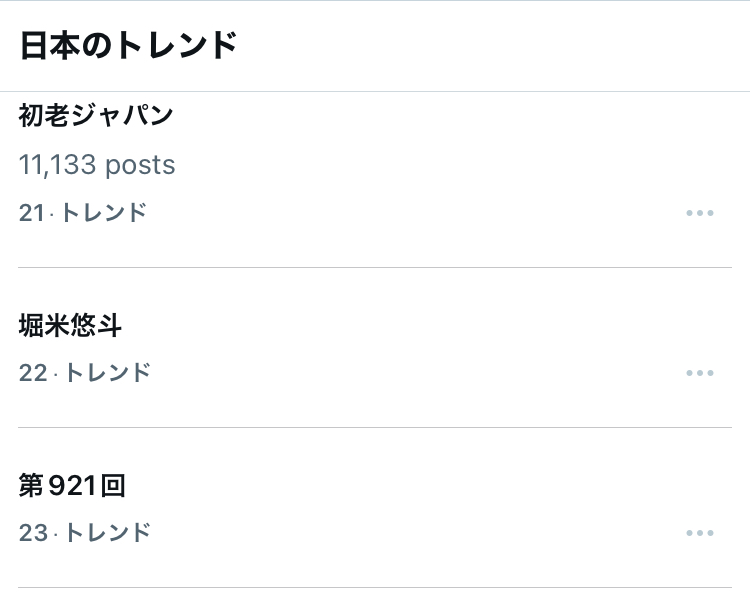Click the 日本のトレンド header title
Image resolution: width=750 pixels, height=605 pixels.
coord(128,46)
